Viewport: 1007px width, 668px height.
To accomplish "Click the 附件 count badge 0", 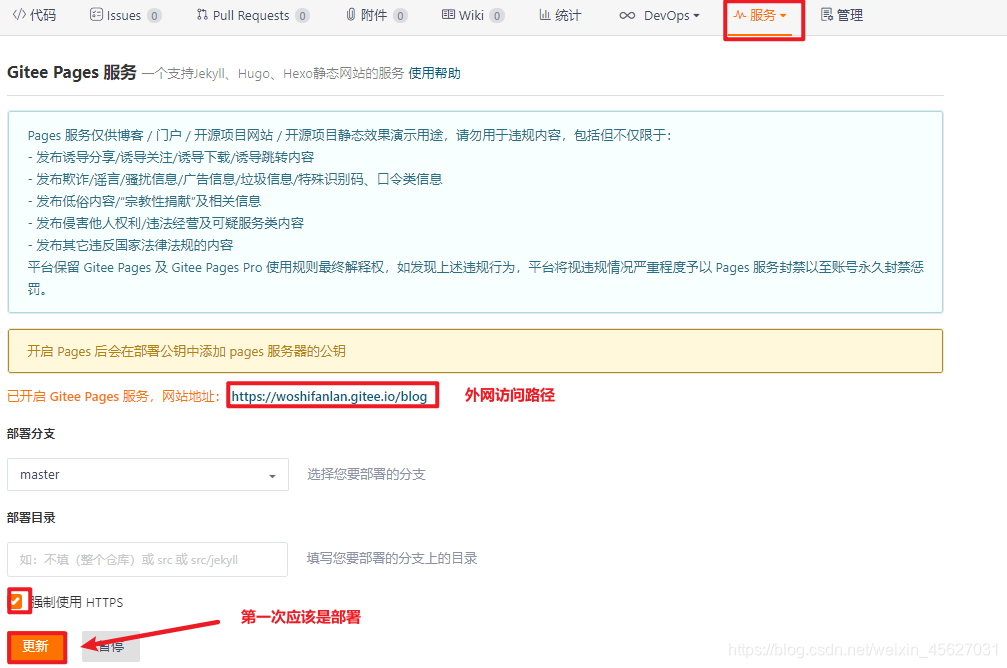I will 400,15.
